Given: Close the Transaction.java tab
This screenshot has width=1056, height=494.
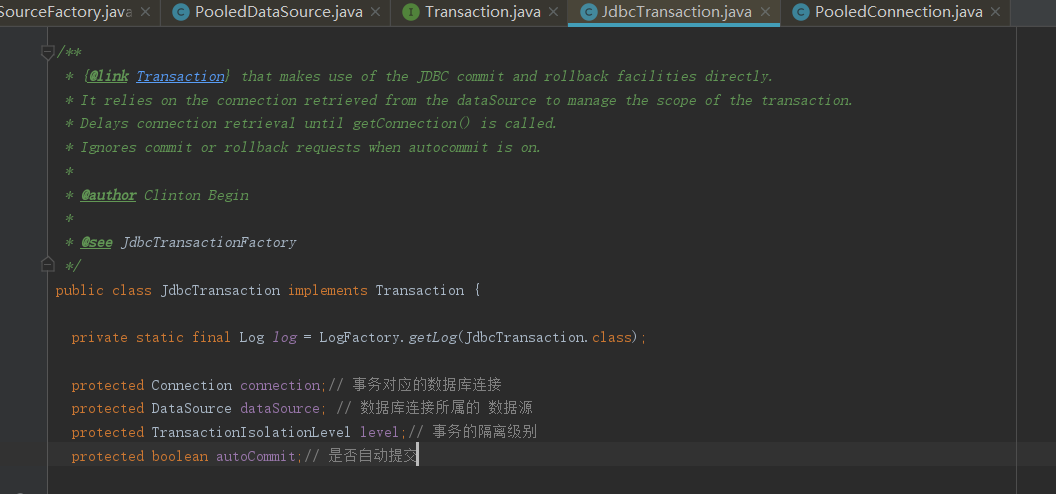Looking at the screenshot, I should (x=554, y=12).
